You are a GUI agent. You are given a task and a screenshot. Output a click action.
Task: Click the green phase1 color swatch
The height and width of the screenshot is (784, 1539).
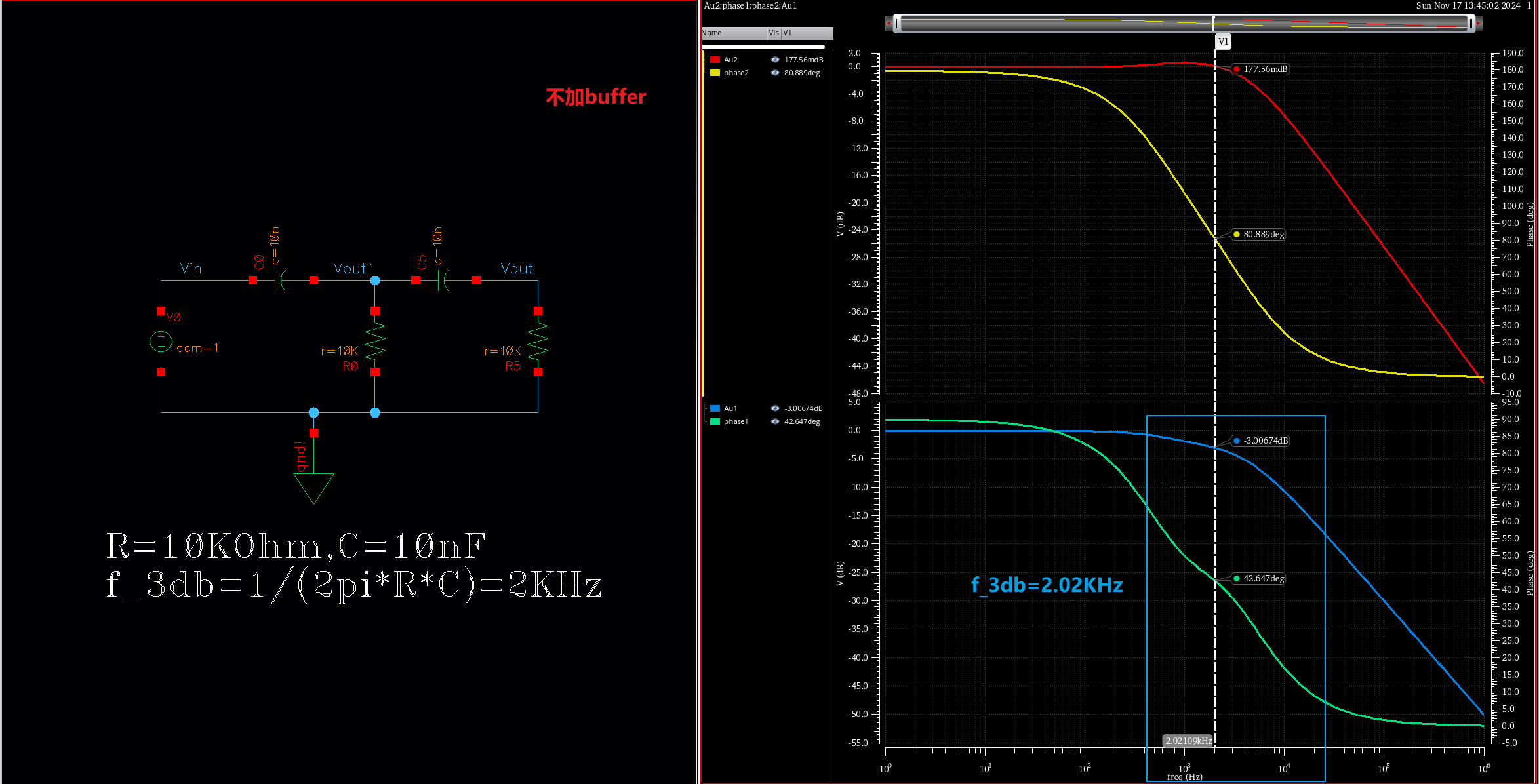tap(715, 421)
